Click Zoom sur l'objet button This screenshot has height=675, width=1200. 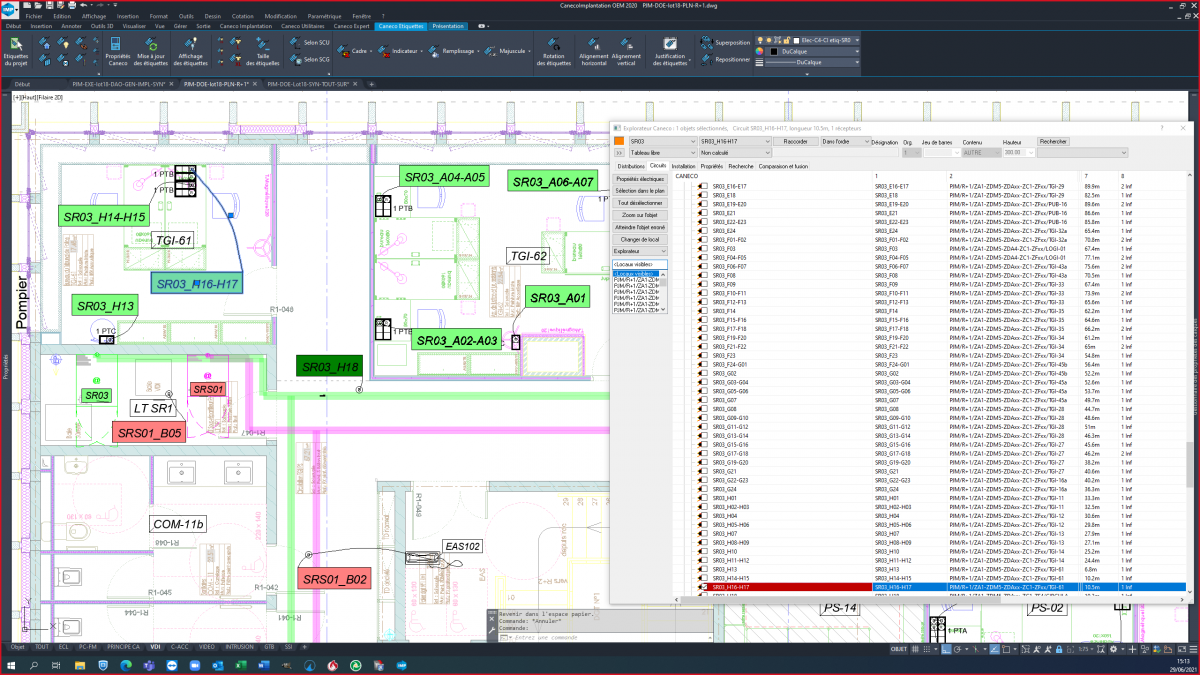[x=640, y=215]
